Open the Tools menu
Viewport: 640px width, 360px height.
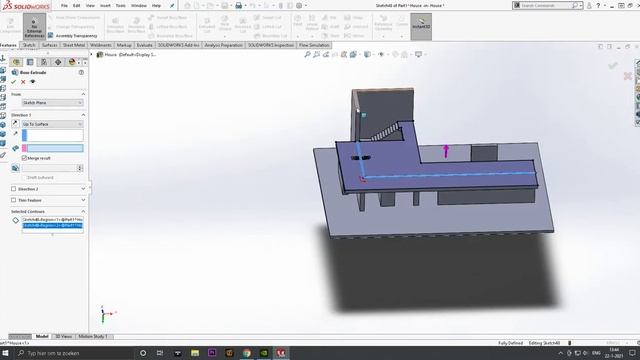[120, 6]
